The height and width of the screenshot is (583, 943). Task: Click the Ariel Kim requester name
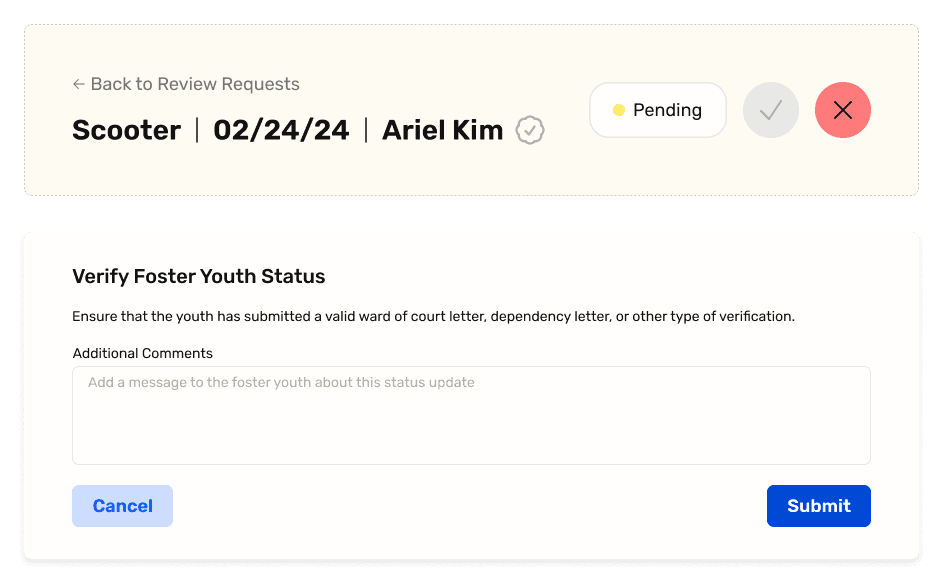click(443, 130)
